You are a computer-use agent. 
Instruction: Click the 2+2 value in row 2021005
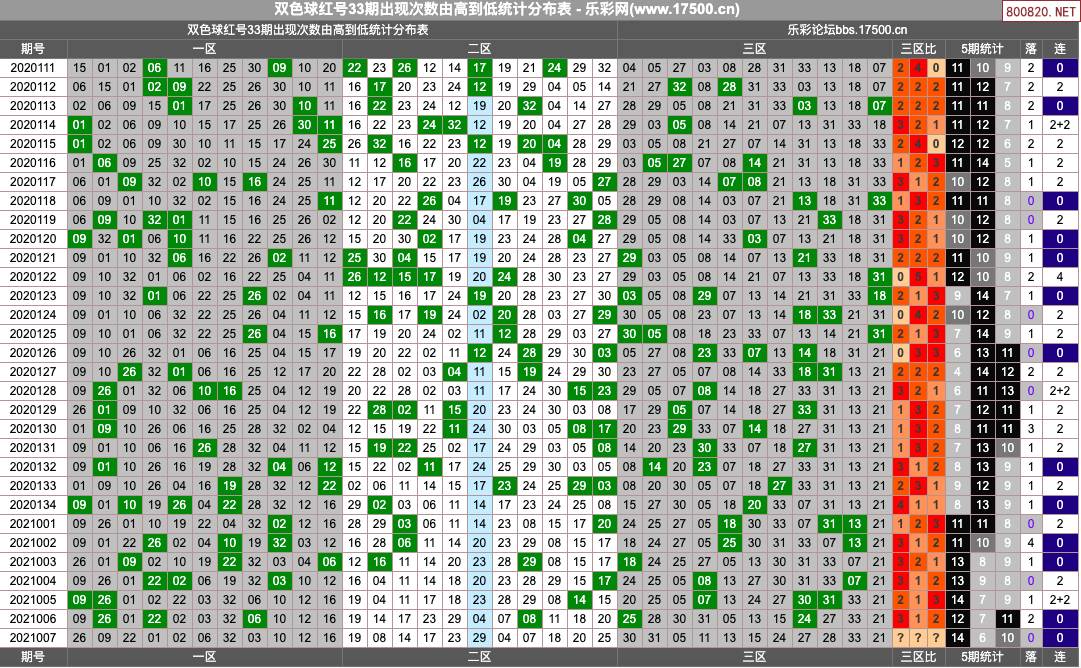(1060, 600)
